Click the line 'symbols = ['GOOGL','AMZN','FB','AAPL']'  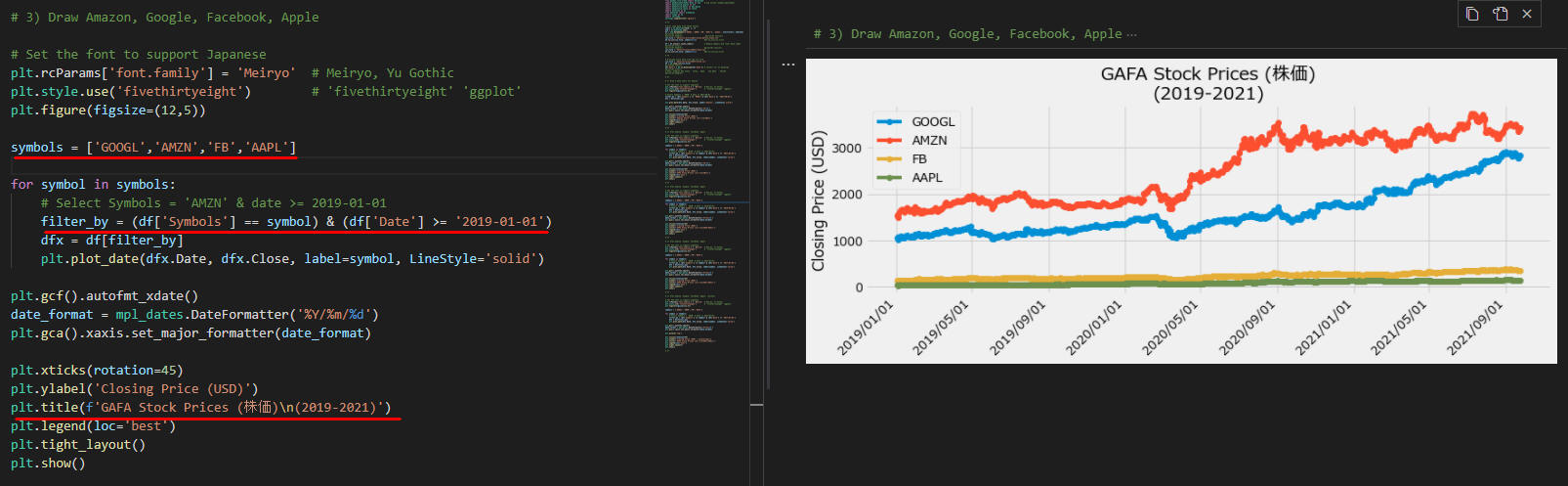153,147
